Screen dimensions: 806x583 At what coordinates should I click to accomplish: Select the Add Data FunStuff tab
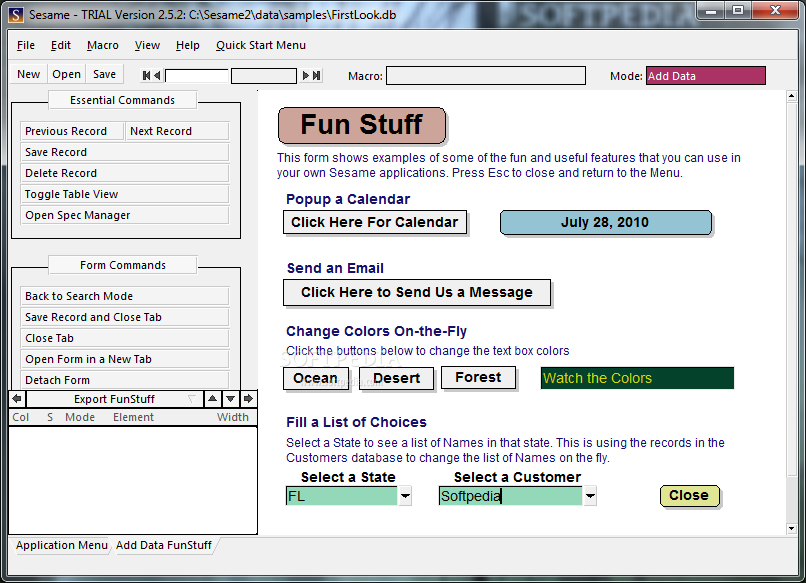pos(164,545)
